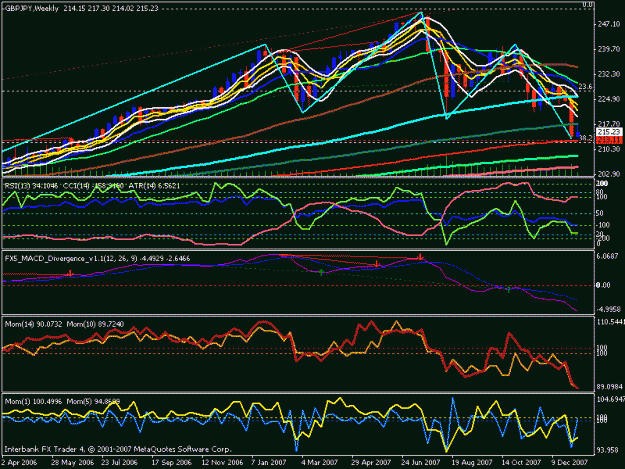
Task: Select the 217.70 price axis label
Action: point(609,124)
